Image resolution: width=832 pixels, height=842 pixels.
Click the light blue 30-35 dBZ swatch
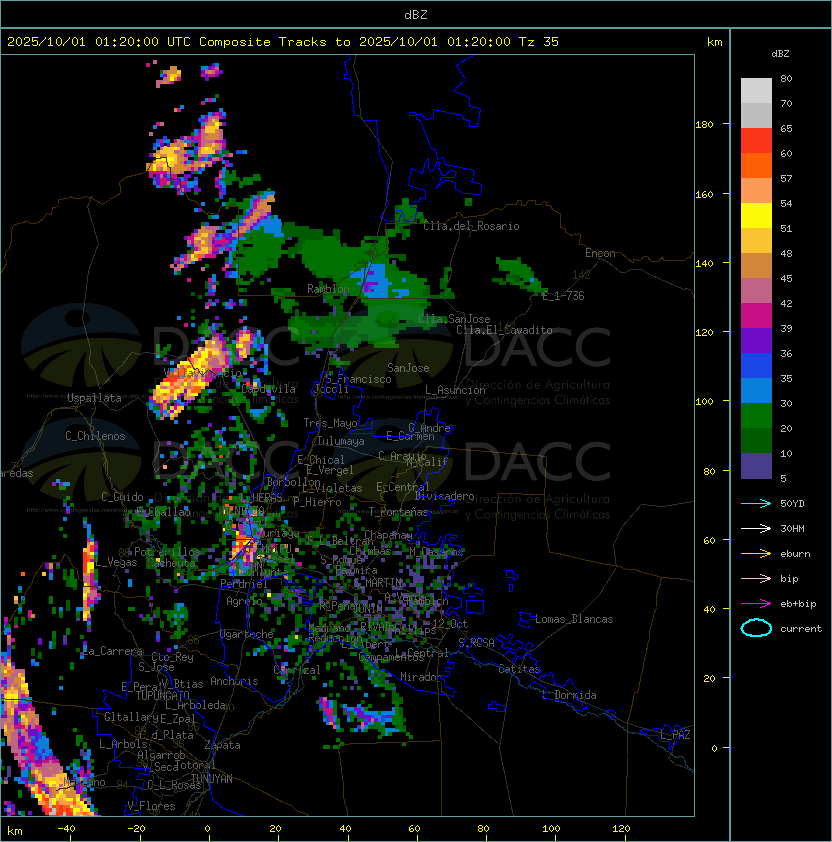(756, 390)
